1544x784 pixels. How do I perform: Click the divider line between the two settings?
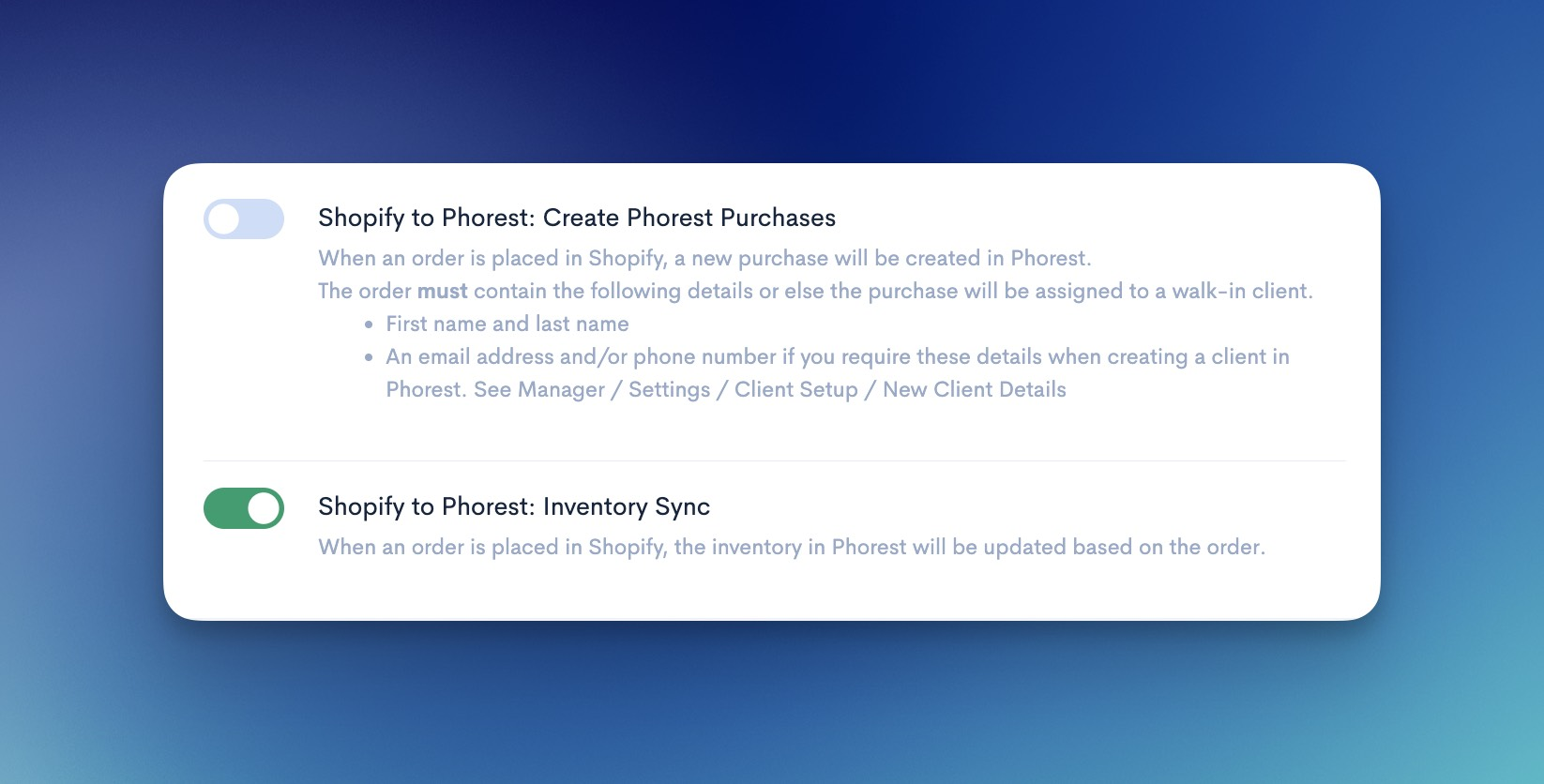coord(775,460)
